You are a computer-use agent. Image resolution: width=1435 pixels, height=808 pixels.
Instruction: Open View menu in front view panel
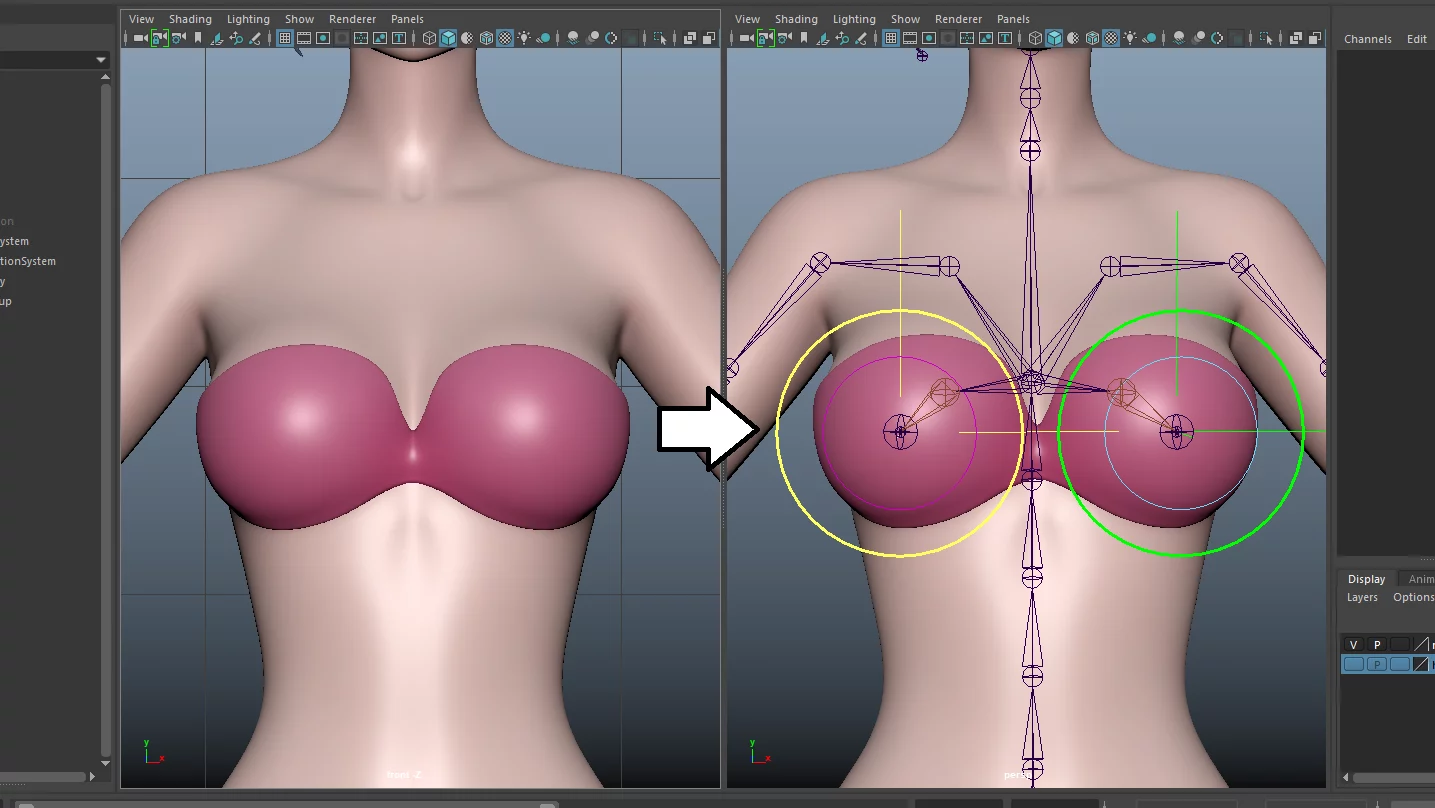pyautogui.click(x=142, y=19)
